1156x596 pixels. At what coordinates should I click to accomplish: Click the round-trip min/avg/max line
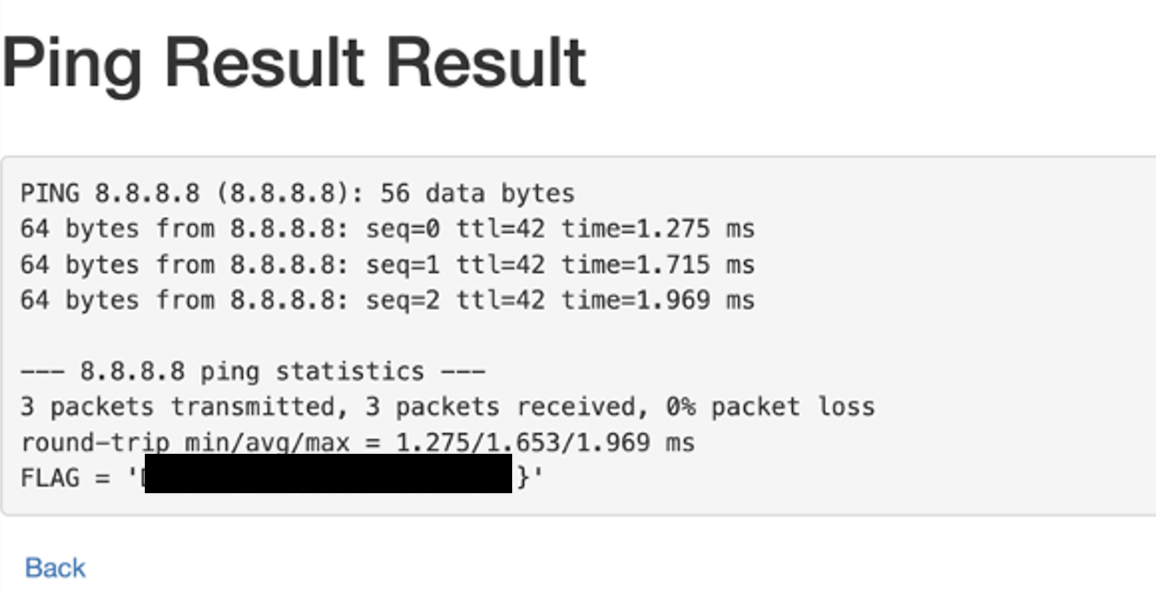click(358, 443)
